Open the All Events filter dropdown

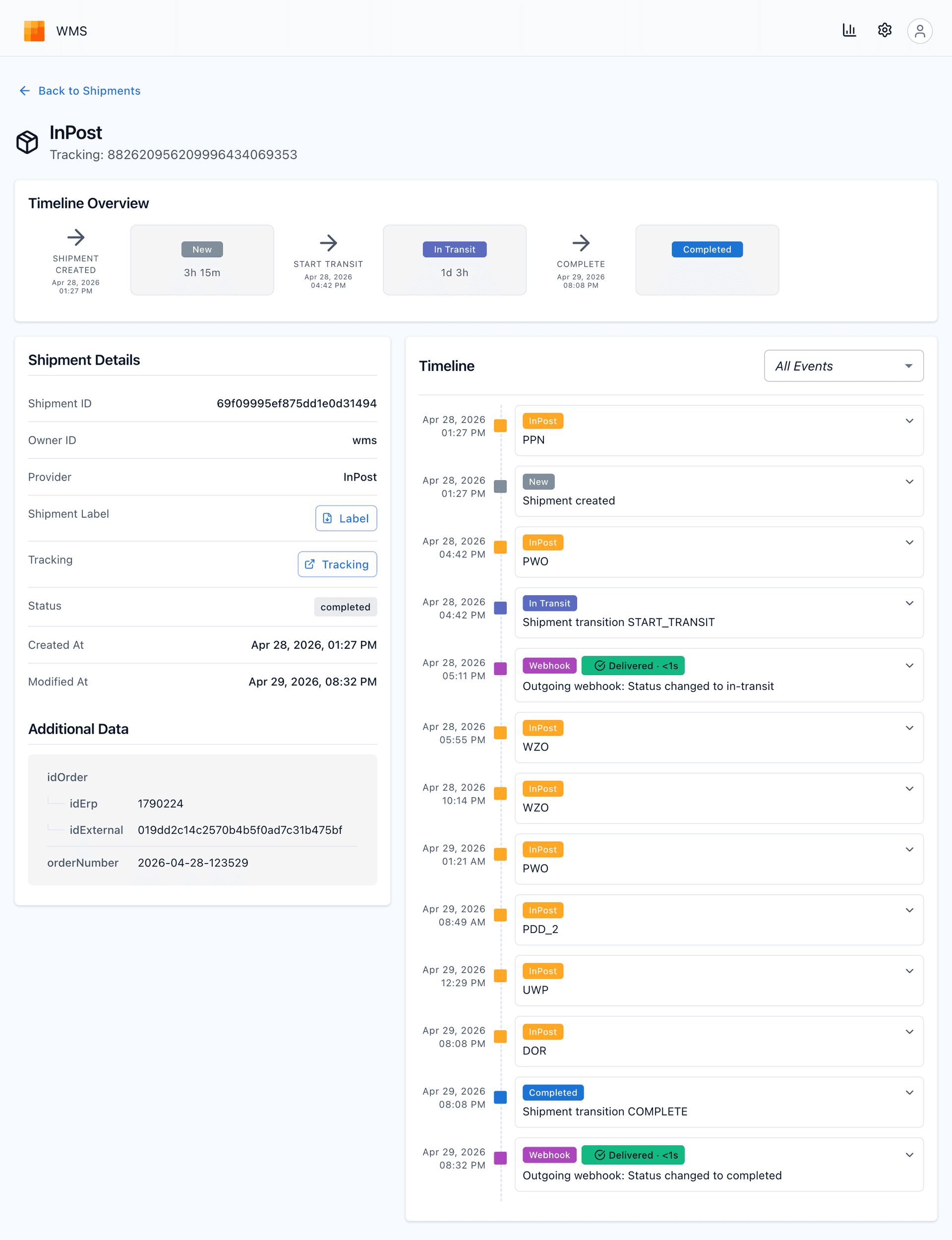843,366
